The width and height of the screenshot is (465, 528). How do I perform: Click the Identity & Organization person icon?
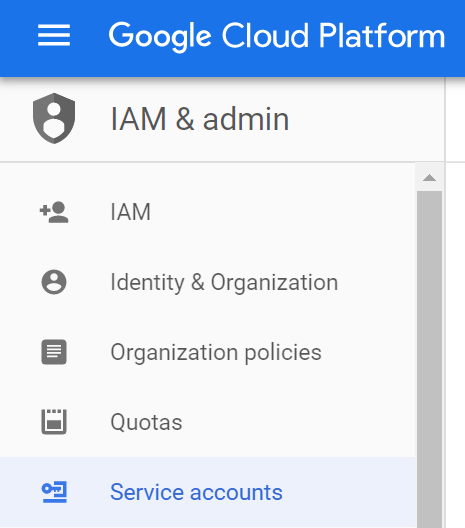coord(54,282)
